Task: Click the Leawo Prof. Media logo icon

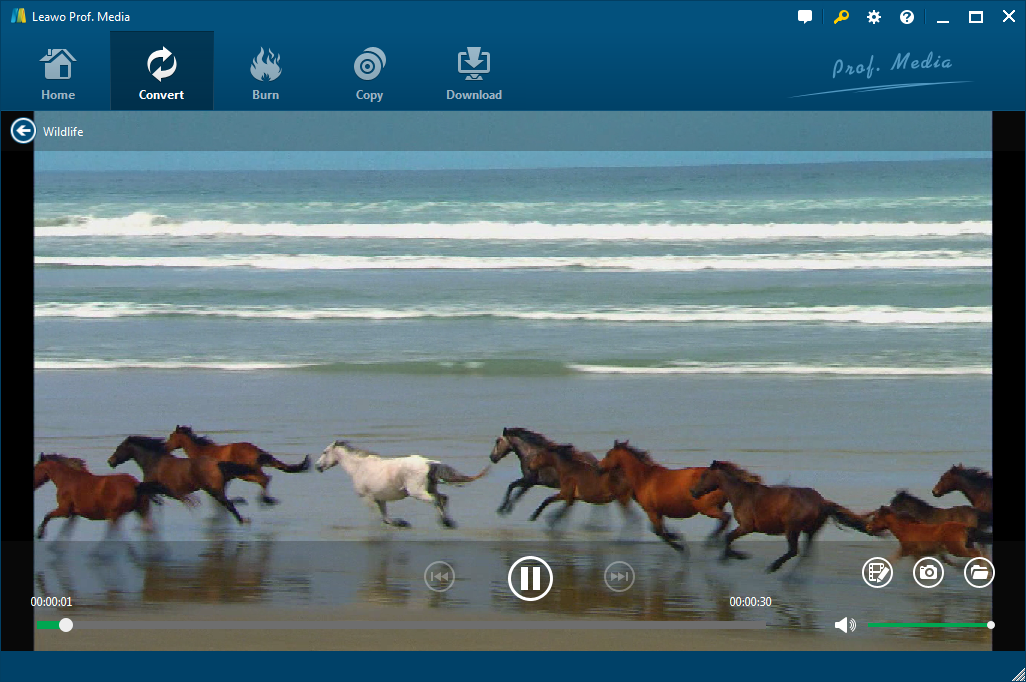Action: coord(18,16)
